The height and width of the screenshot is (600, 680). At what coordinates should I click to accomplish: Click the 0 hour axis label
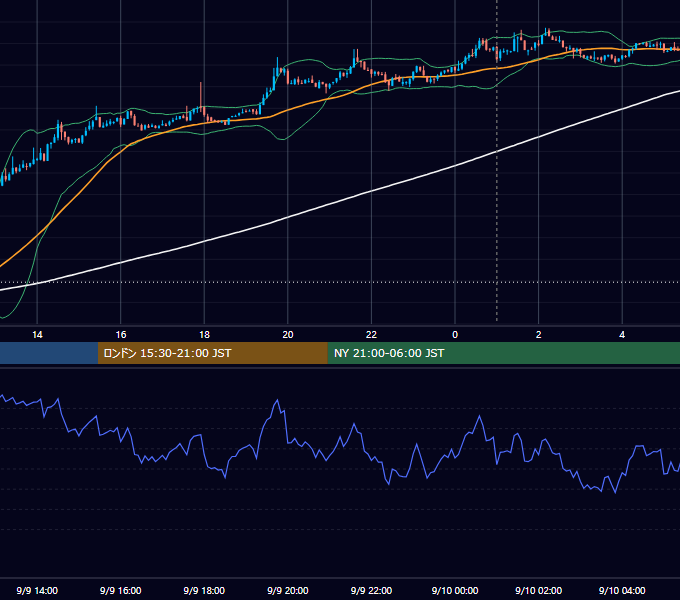[x=455, y=335]
